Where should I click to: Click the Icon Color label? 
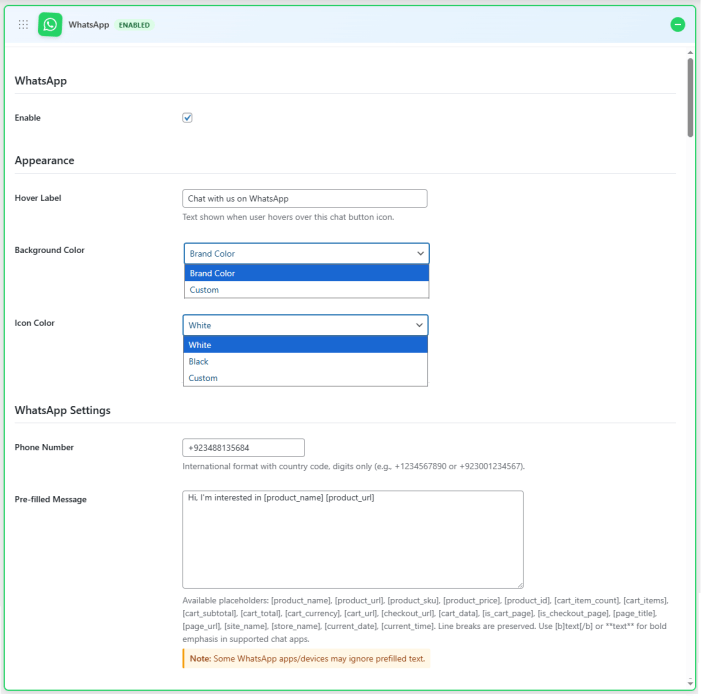pos(35,324)
